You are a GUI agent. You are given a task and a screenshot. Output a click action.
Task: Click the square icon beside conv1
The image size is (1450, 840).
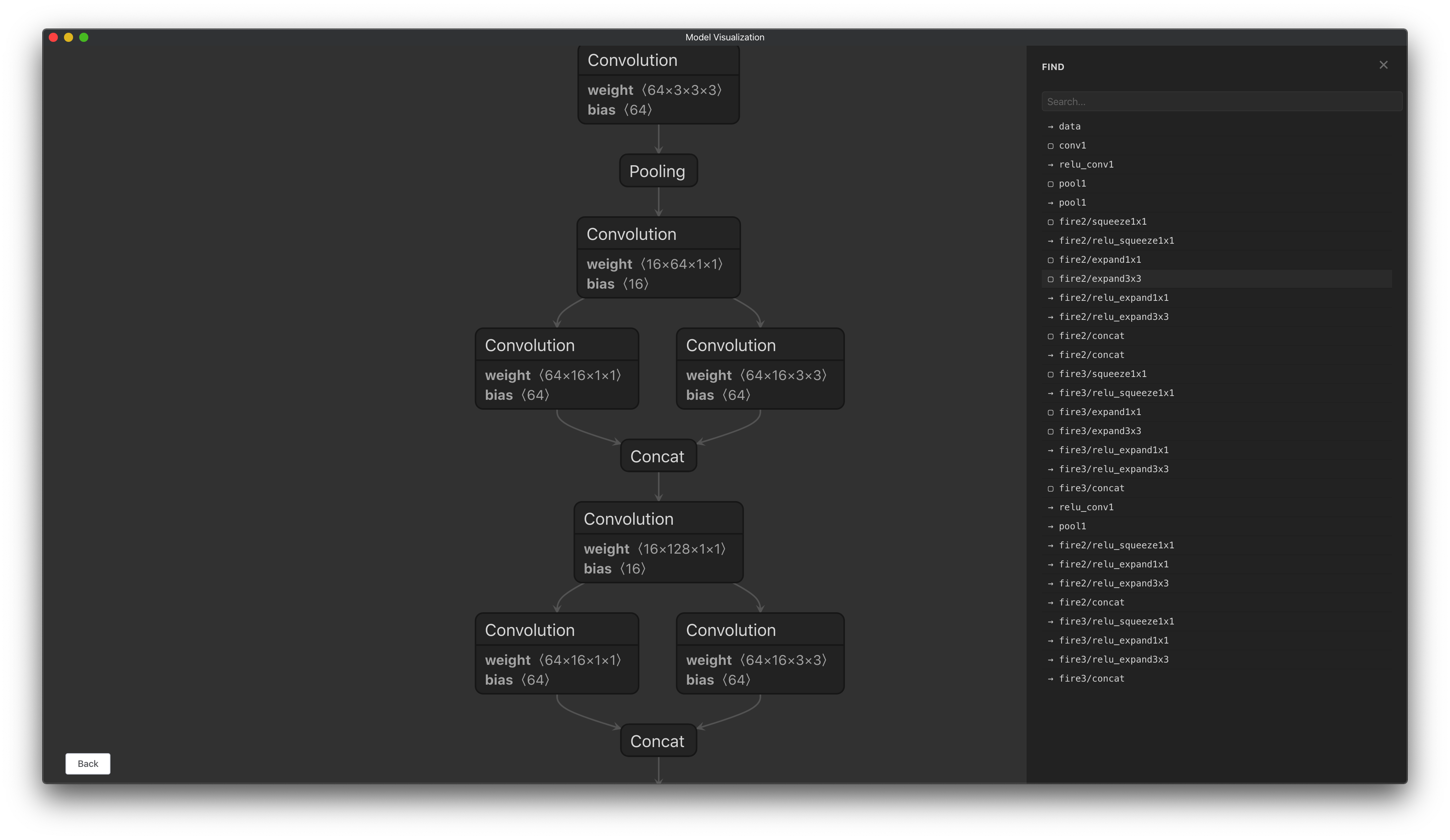pyautogui.click(x=1050, y=146)
